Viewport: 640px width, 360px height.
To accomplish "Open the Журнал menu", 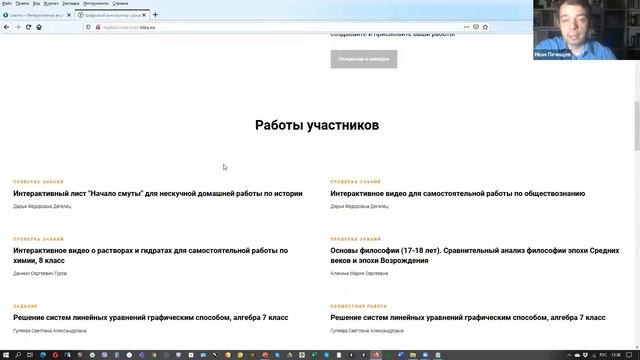I will click(51, 3).
